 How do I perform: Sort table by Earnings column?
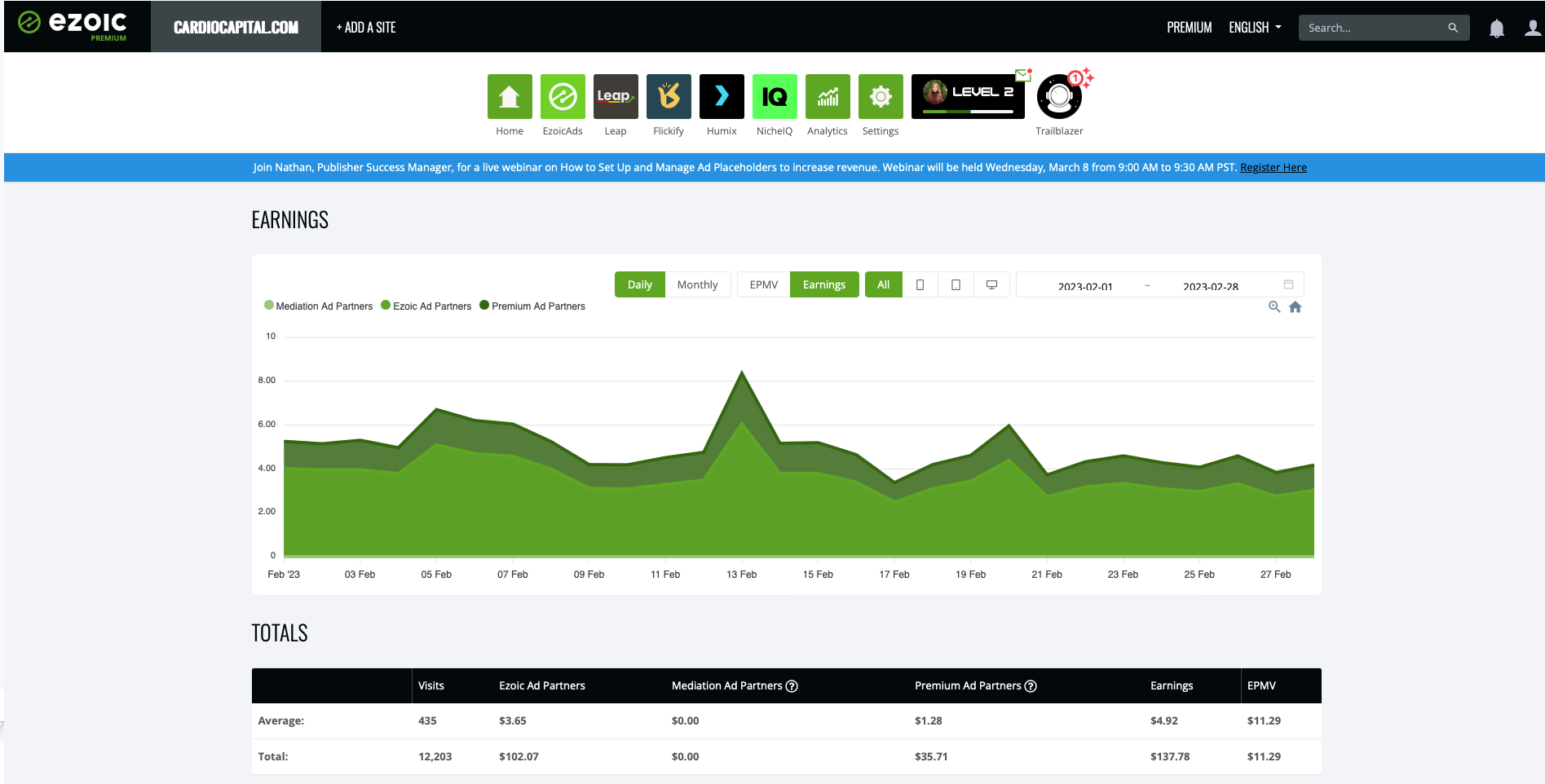pos(1172,686)
